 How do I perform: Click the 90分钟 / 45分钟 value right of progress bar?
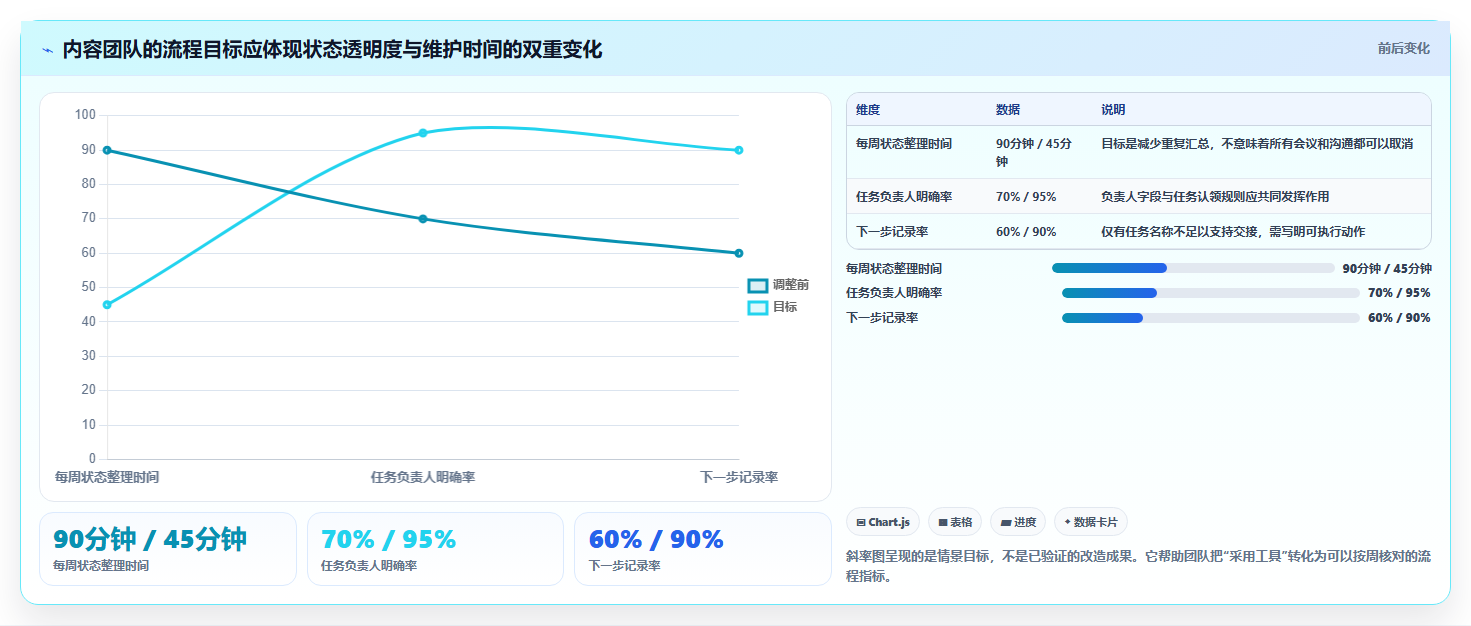click(x=1387, y=268)
